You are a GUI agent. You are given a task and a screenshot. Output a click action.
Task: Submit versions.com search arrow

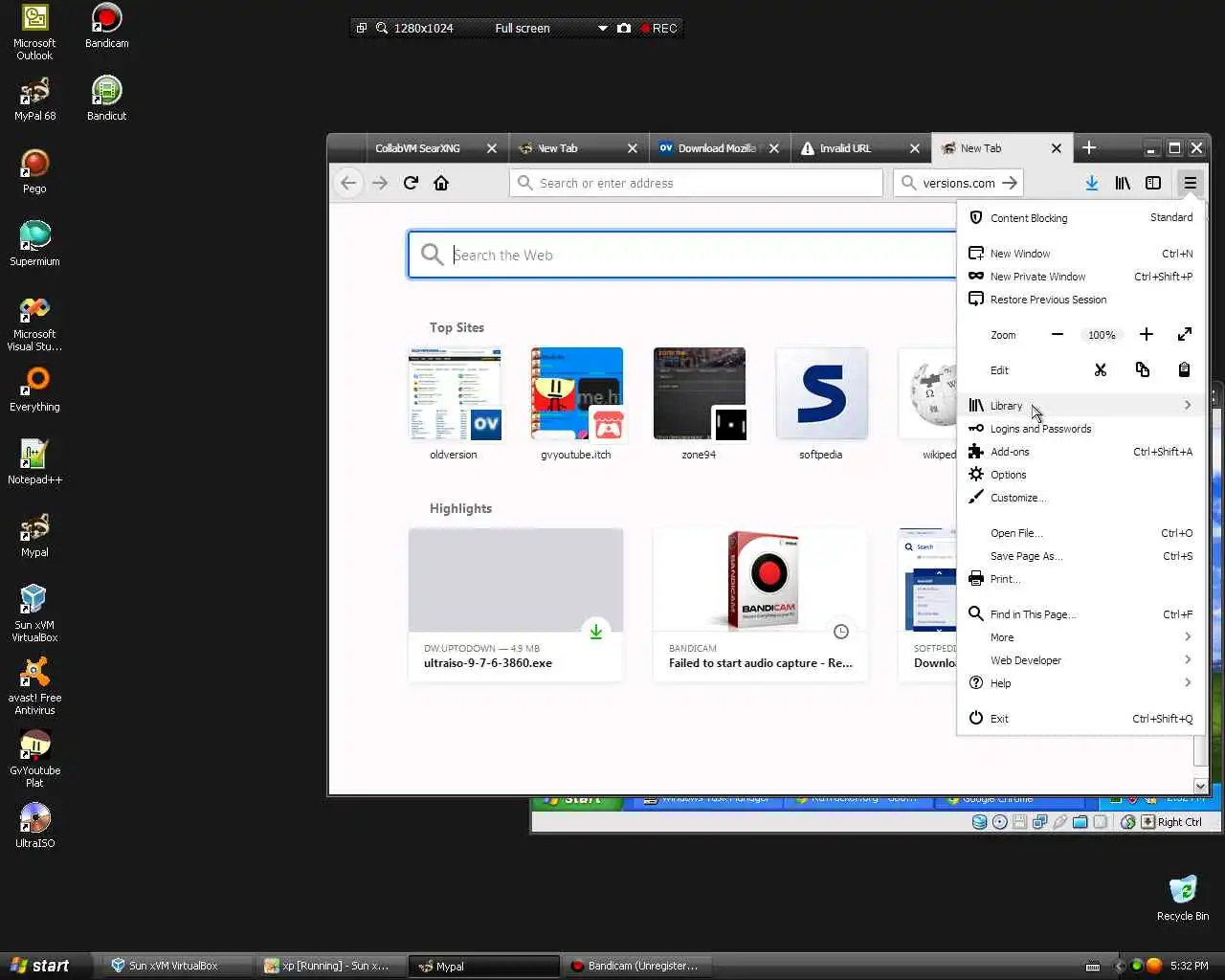click(x=1010, y=183)
